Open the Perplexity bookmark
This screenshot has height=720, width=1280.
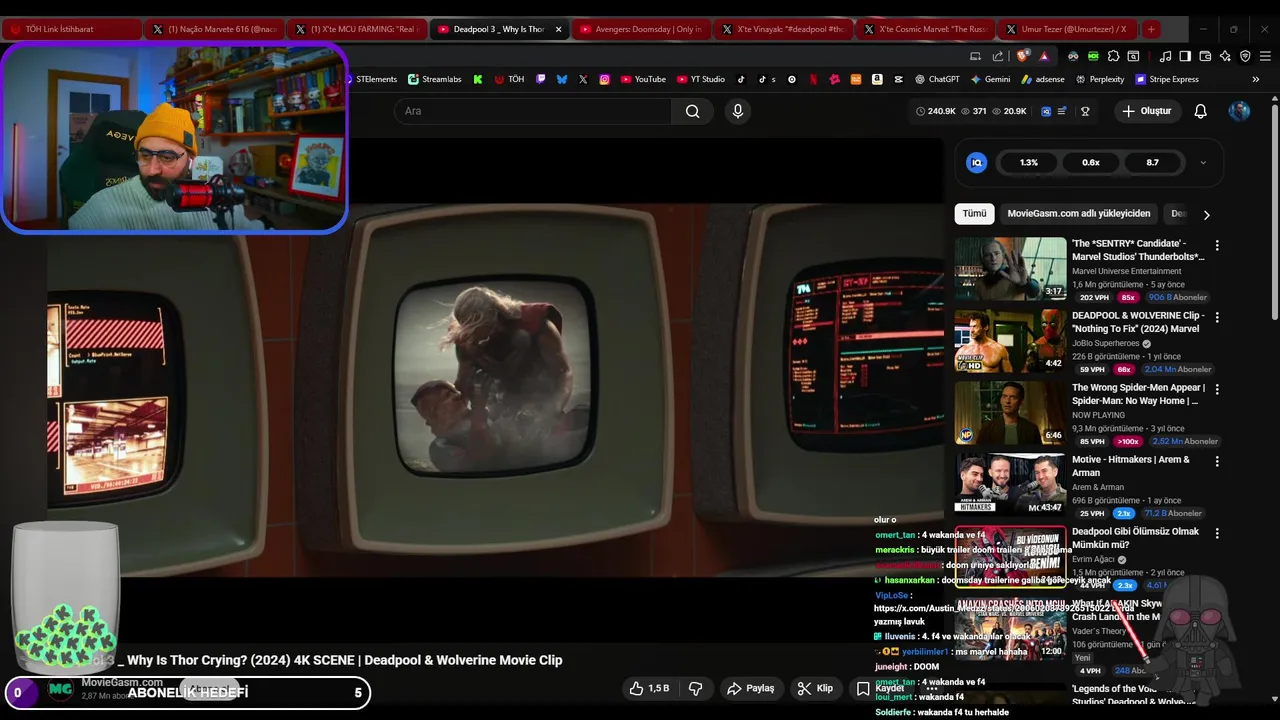pos(1100,79)
